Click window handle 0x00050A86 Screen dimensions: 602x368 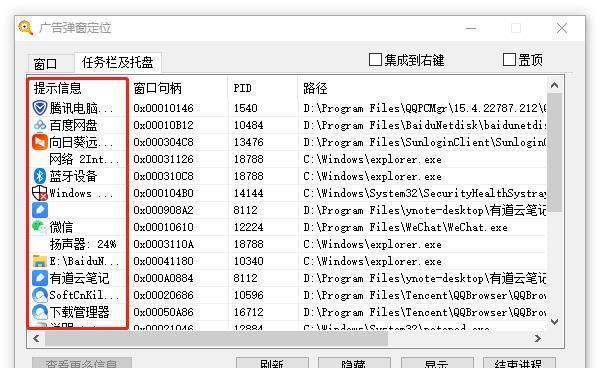coord(164,312)
